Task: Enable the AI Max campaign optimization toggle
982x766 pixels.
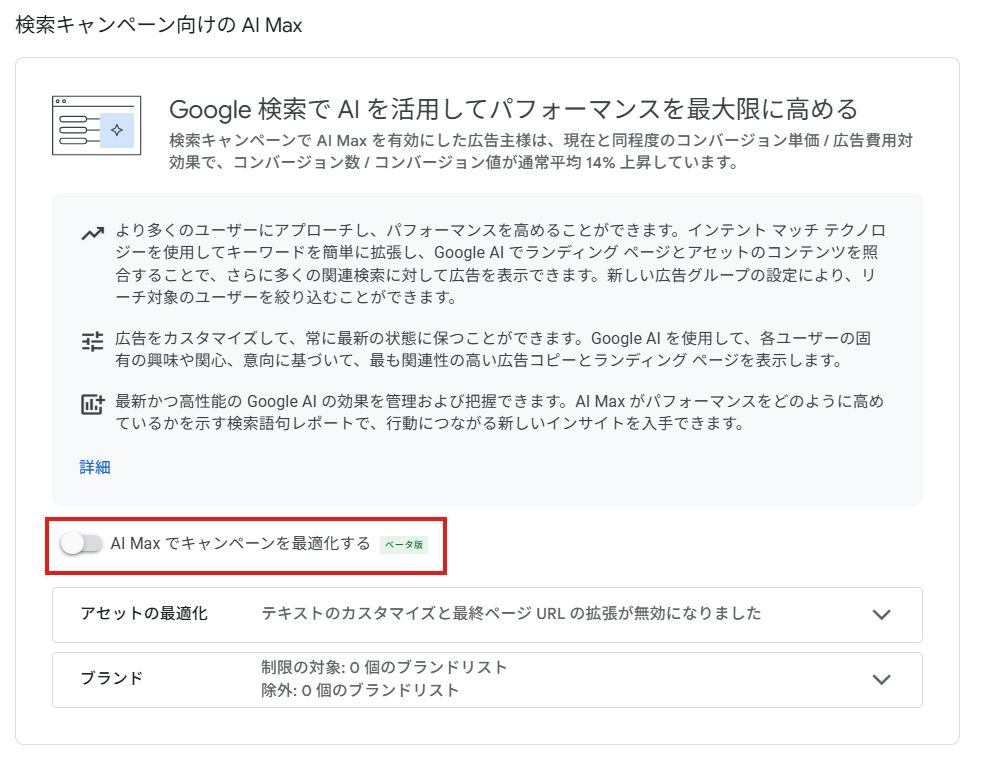Action: point(81,544)
